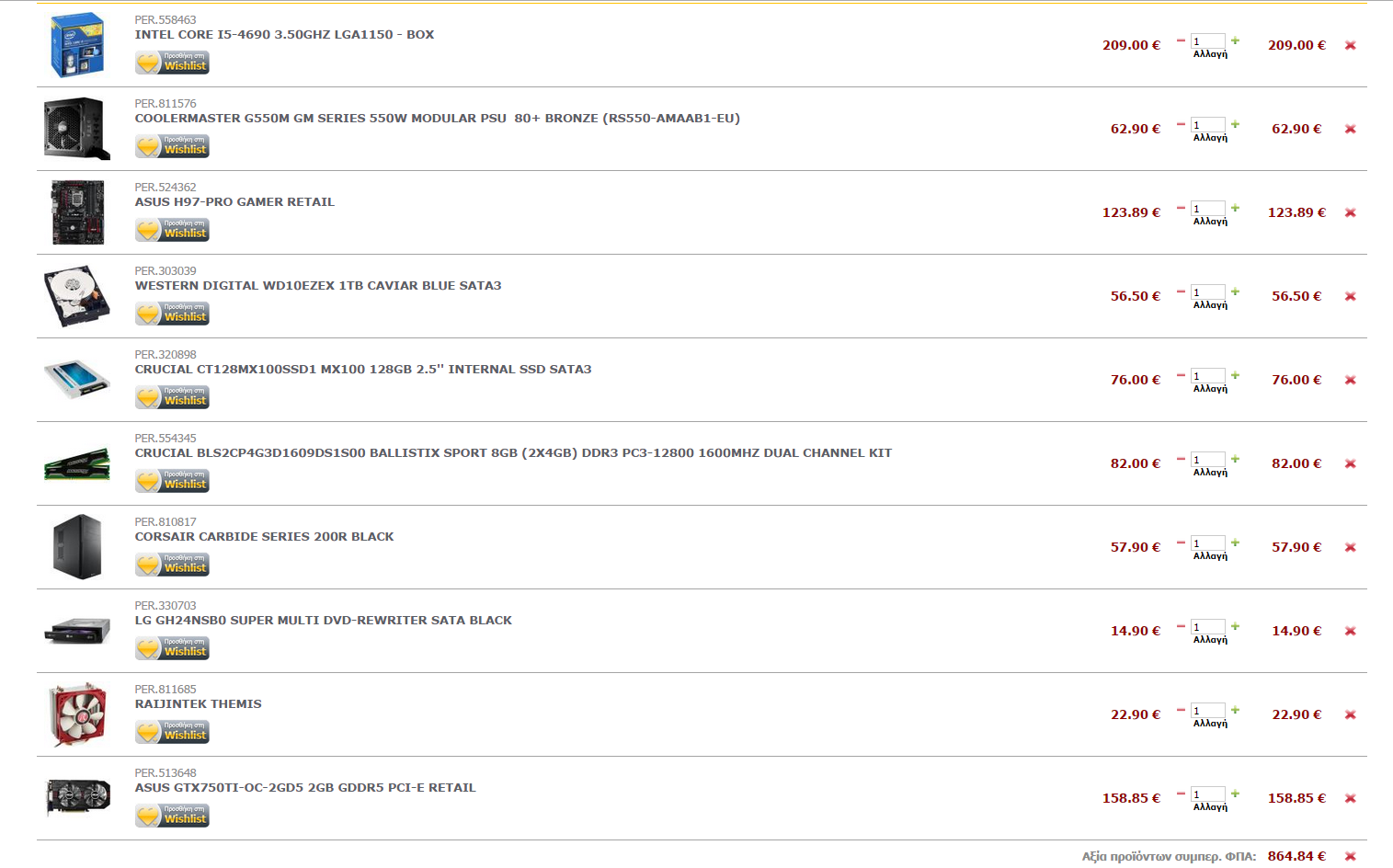Increase Intel Core i5-4690 quantity with plus
The height and width of the screenshot is (868, 1393).
(x=1235, y=40)
